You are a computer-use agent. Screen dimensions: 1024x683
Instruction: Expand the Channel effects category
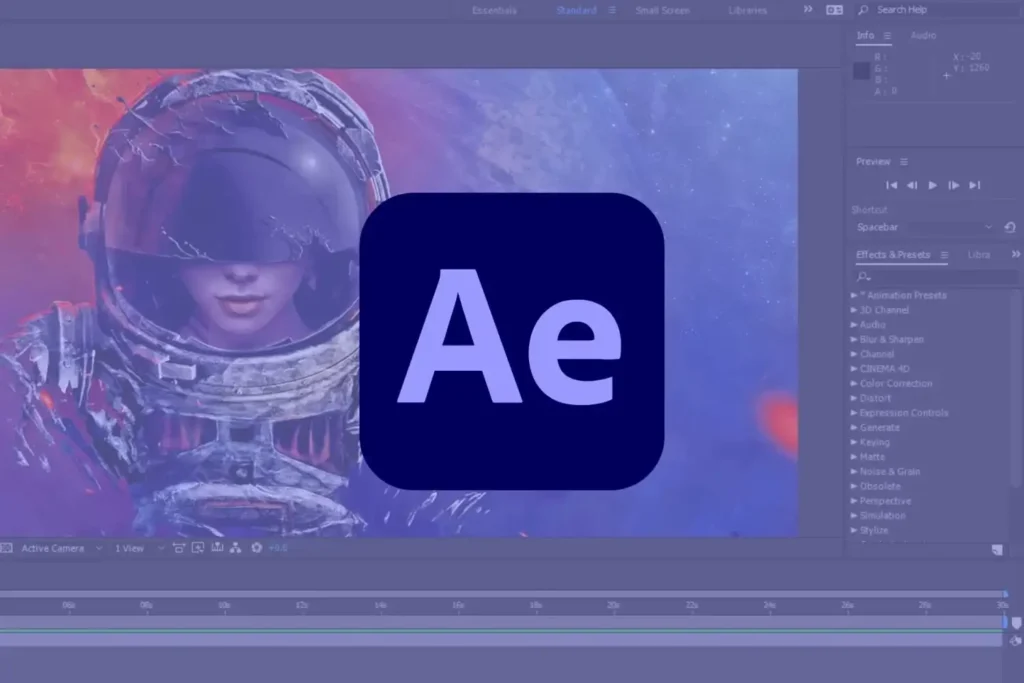pyautogui.click(x=854, y=354)
